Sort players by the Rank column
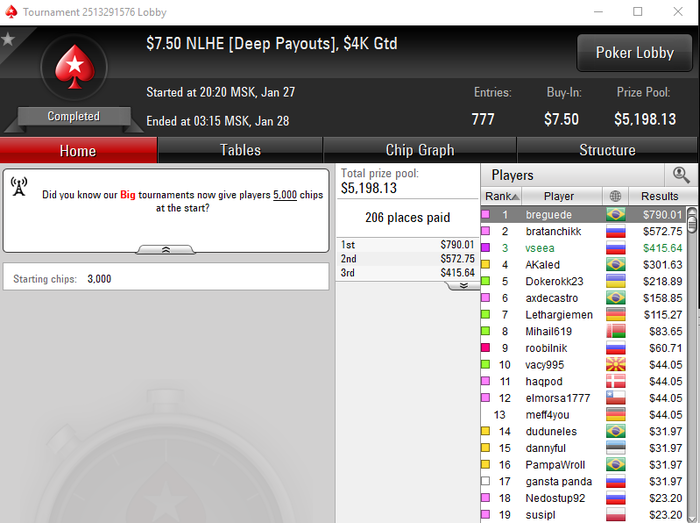 [x=501, y=196]
